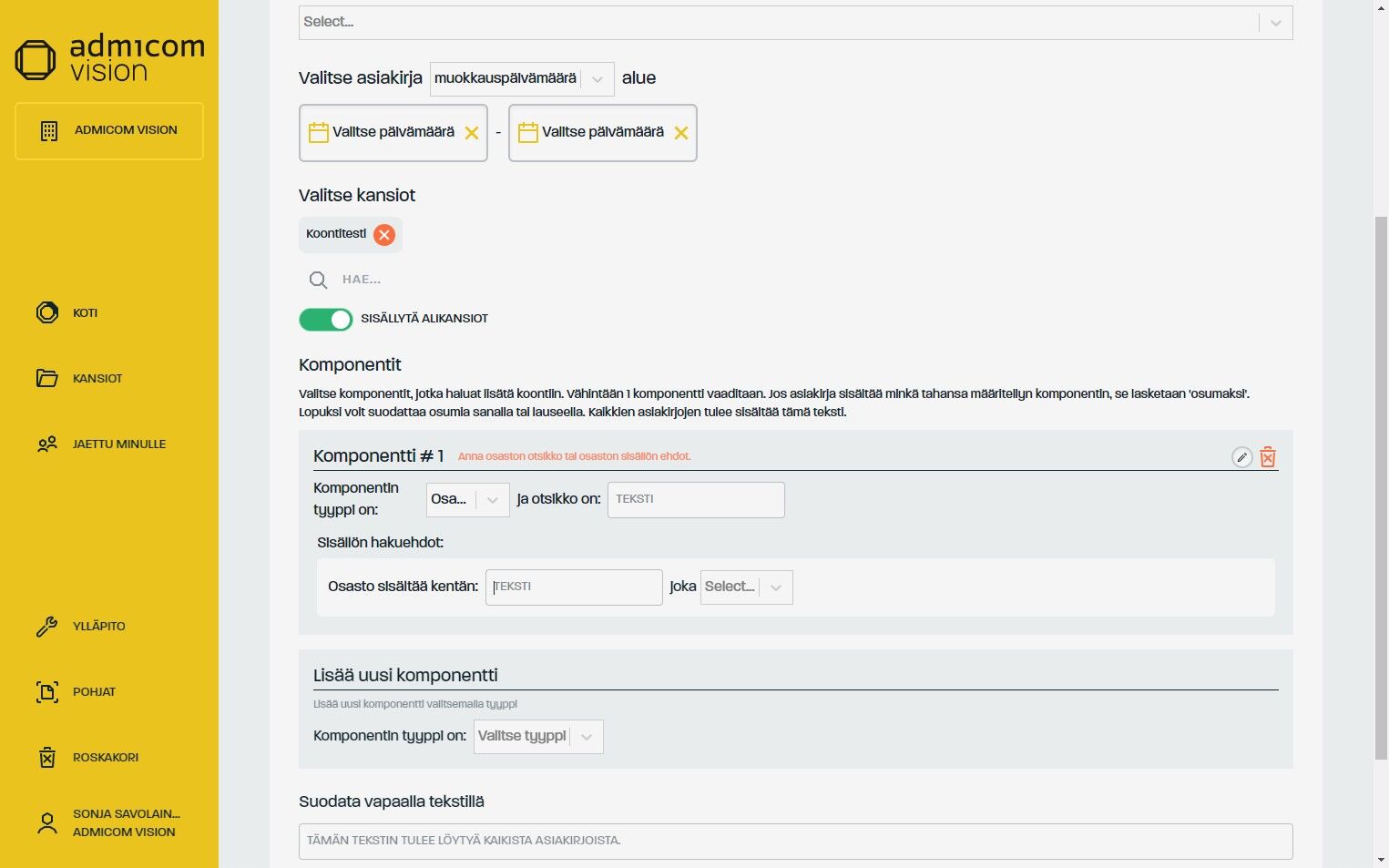
Task: Clear the first Valitse päivämäärä date
Action: 472,133
